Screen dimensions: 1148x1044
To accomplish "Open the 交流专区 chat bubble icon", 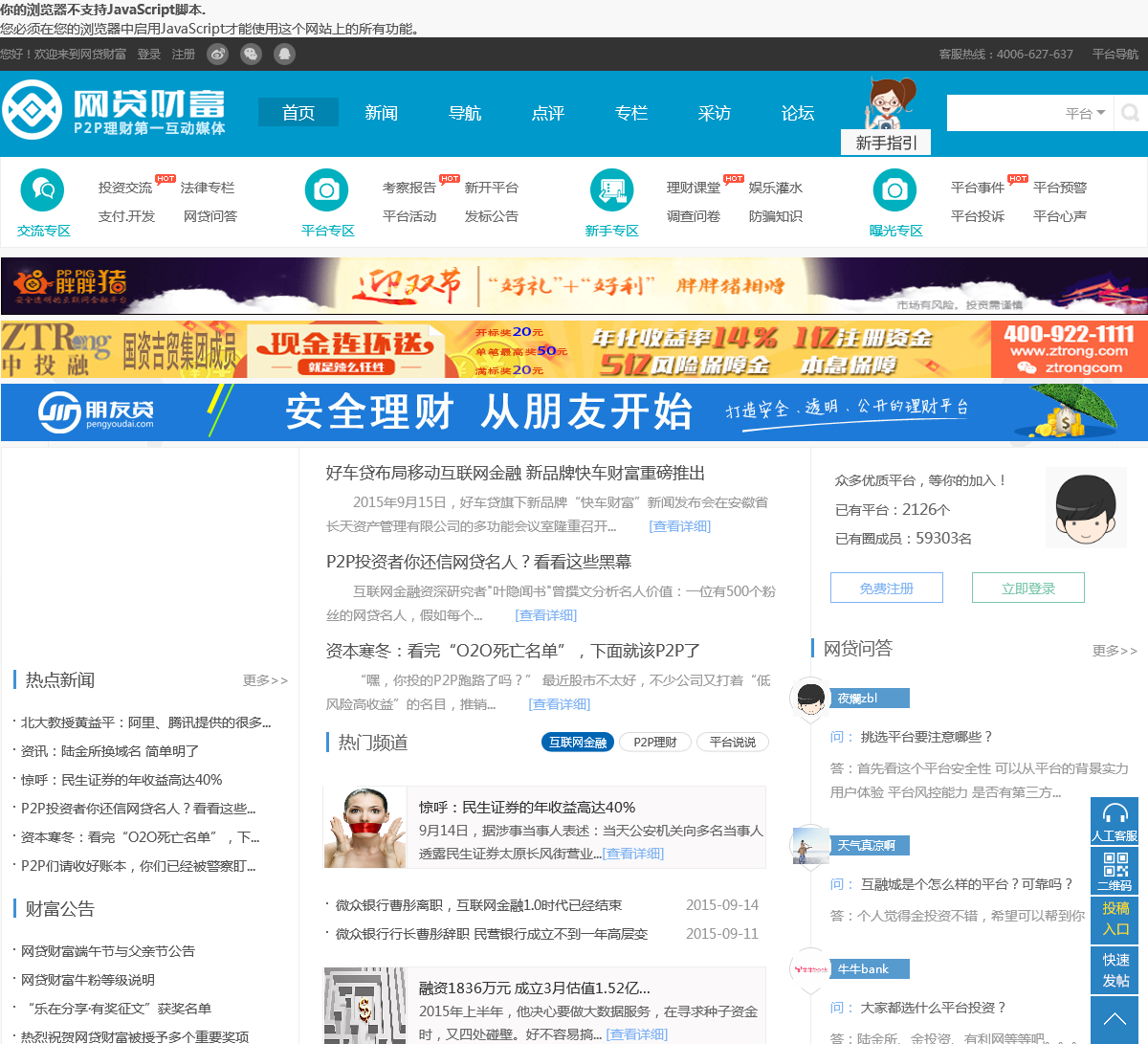I will tap(43, 190).
